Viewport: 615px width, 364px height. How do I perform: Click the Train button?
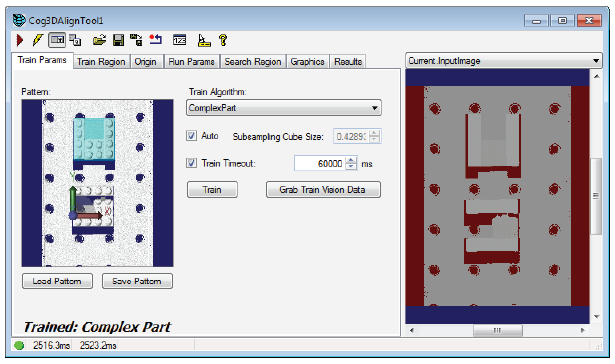212,190
